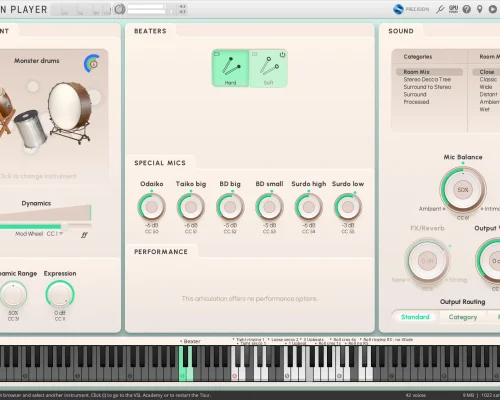Screen dimensions: 500x400
Task: Click the Surdo low CC 55 label
Action: pyautogui.click(x=348, y=232)
